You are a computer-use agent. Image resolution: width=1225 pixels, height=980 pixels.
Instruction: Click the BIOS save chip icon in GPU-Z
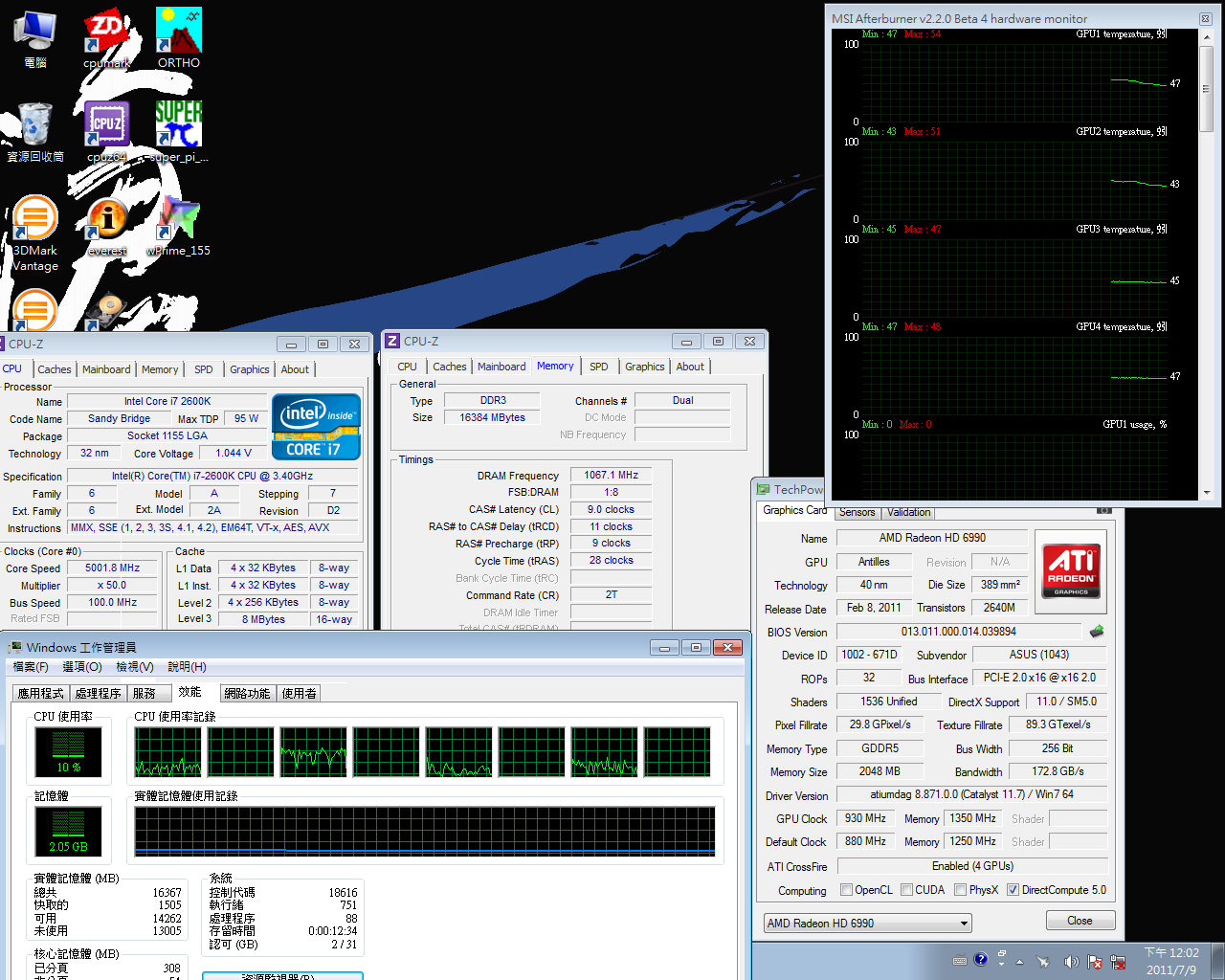1097,631
